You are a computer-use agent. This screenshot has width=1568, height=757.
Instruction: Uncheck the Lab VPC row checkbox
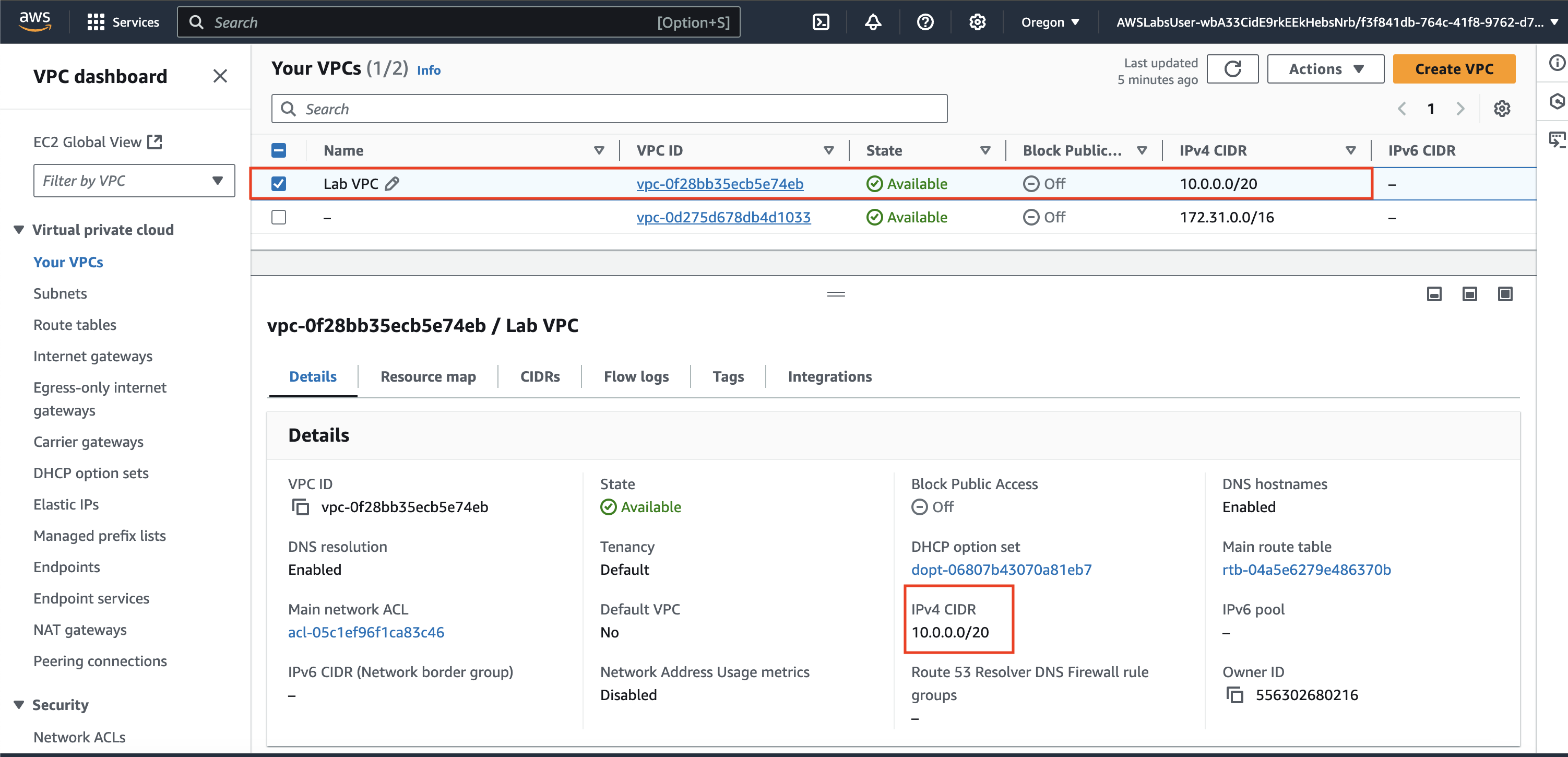[x=279, y=183]
